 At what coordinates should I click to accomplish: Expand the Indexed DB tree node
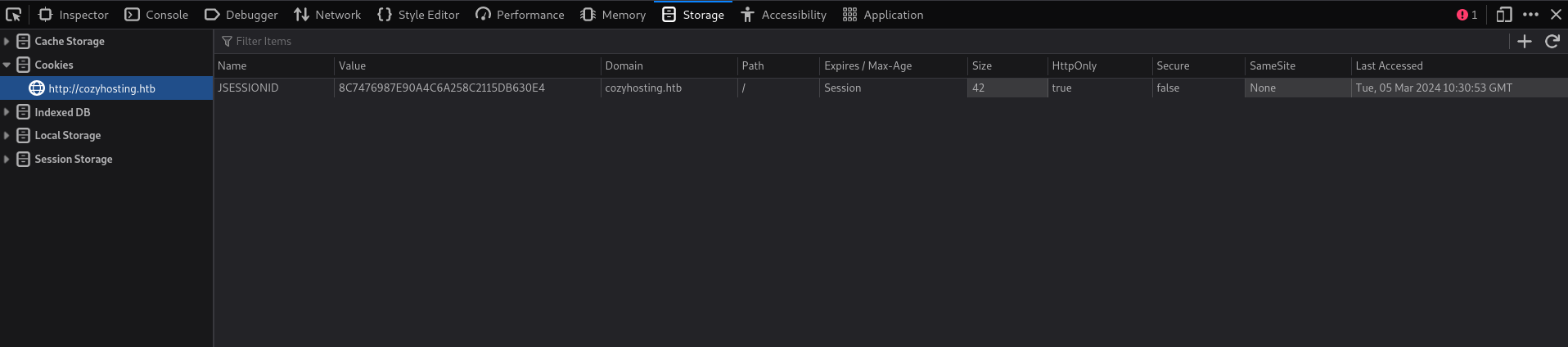coord(7,112)
